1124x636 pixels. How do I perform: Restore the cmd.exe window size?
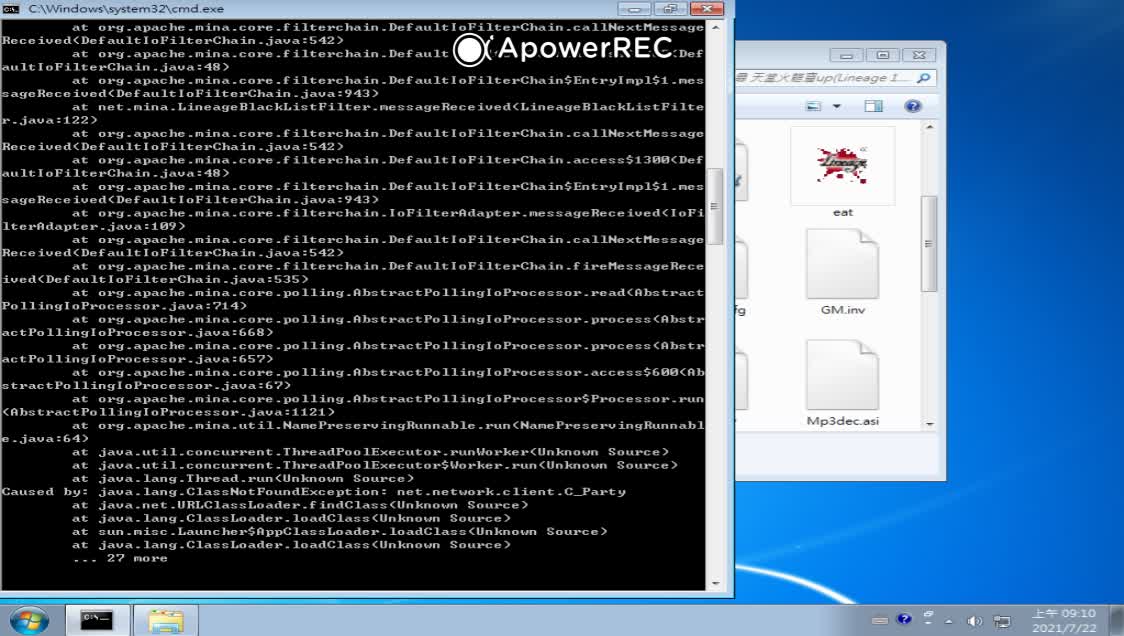(670, 9)
